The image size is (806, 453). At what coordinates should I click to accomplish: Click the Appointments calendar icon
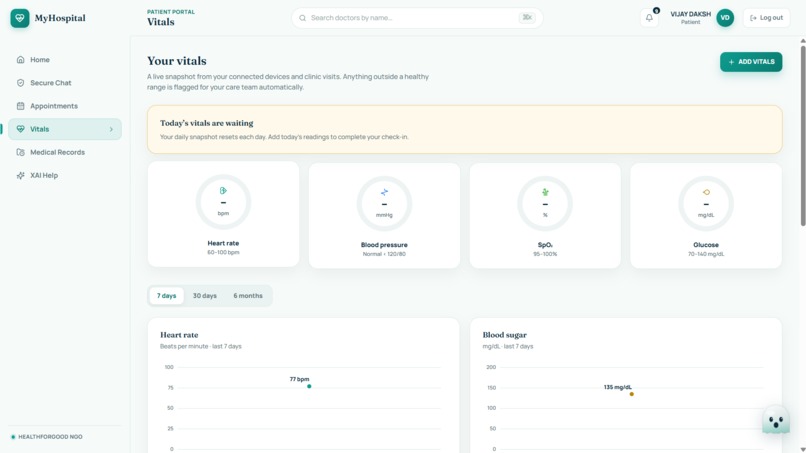pyautogui.click(x=21, y=106)
